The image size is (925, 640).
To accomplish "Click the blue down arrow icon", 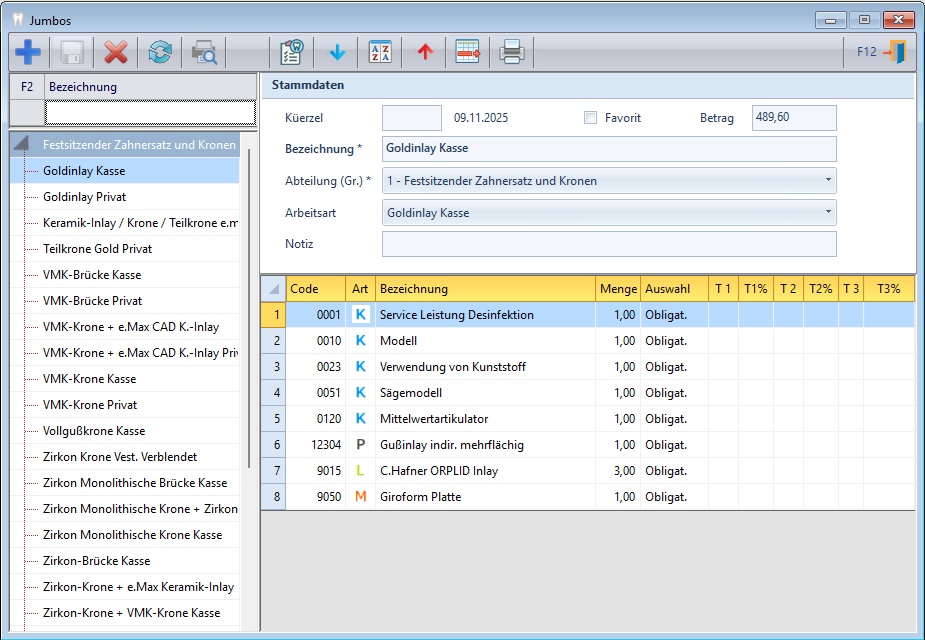I will tap(337, 52).
